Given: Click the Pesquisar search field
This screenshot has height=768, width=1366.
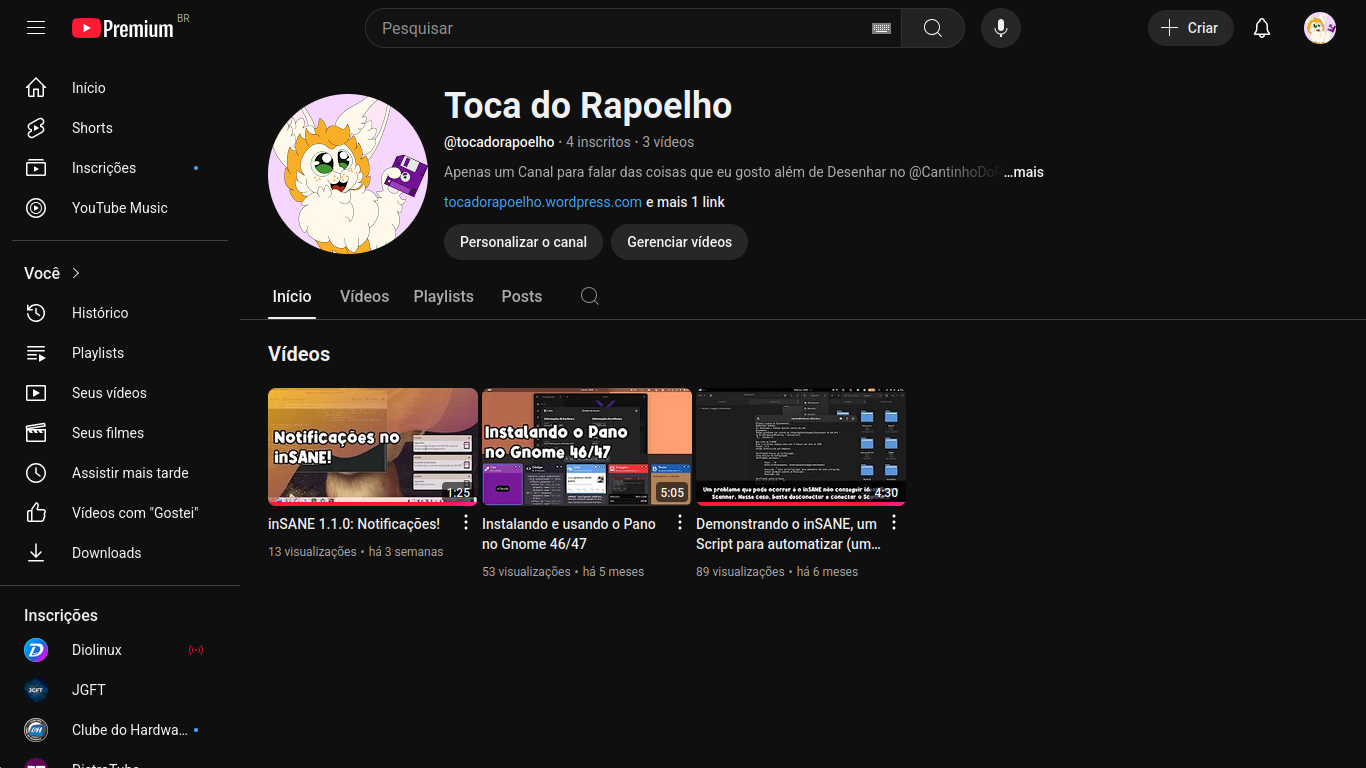Looking at the screenshot, I should [x=620, y=28].
